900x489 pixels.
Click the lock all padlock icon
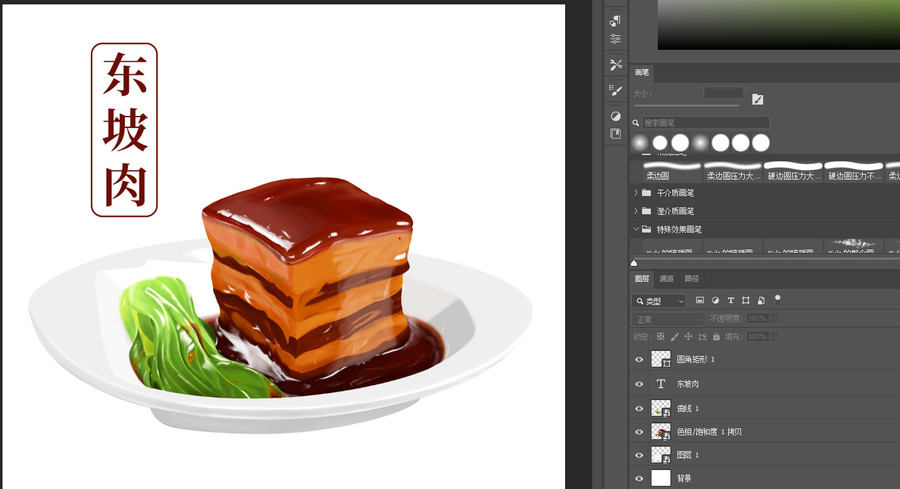[x=716, y=336]
